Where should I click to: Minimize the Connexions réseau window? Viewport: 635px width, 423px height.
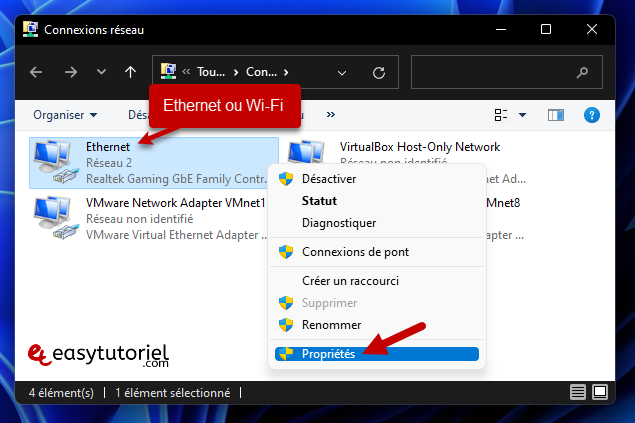[501, 30]
